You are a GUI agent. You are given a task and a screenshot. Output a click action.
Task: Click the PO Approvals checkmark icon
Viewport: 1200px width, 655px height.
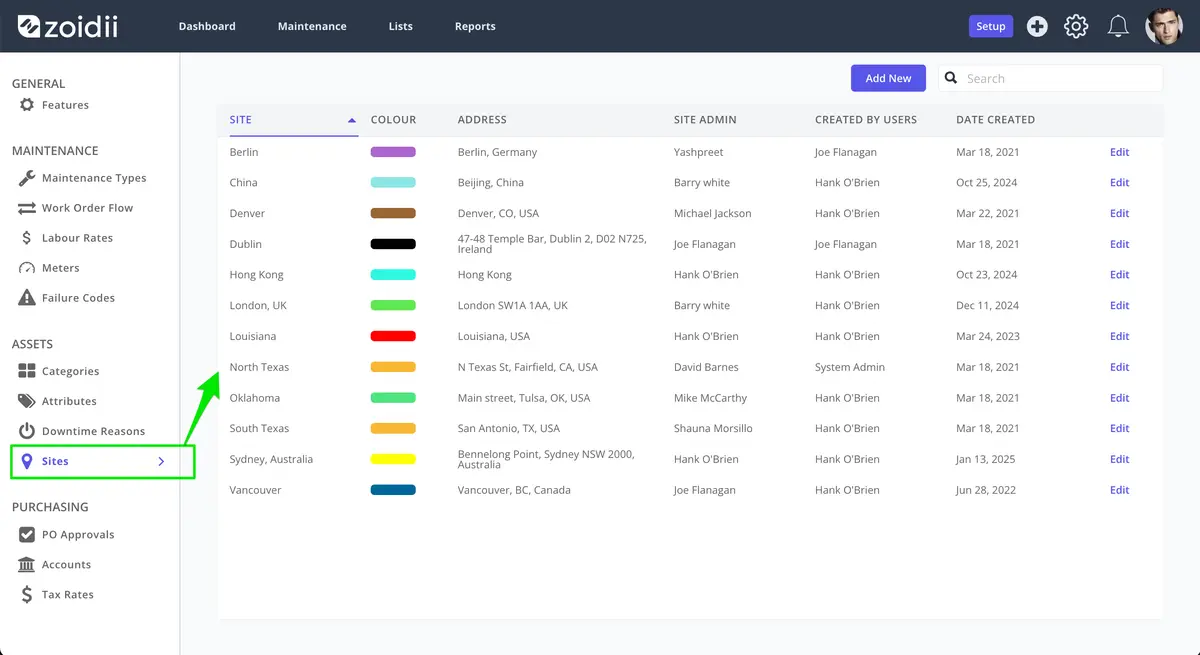[x=27, y=535]
